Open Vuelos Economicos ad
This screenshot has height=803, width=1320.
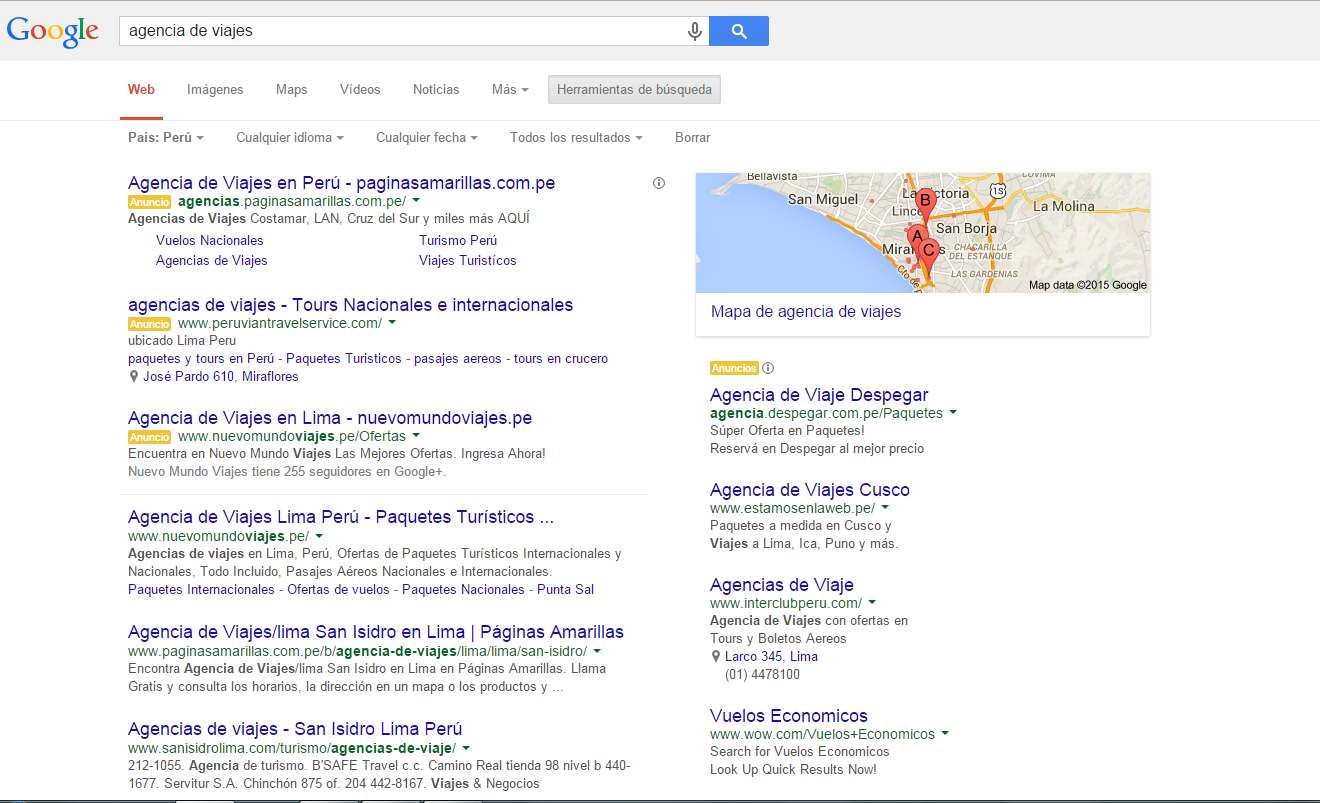(789, 716)
